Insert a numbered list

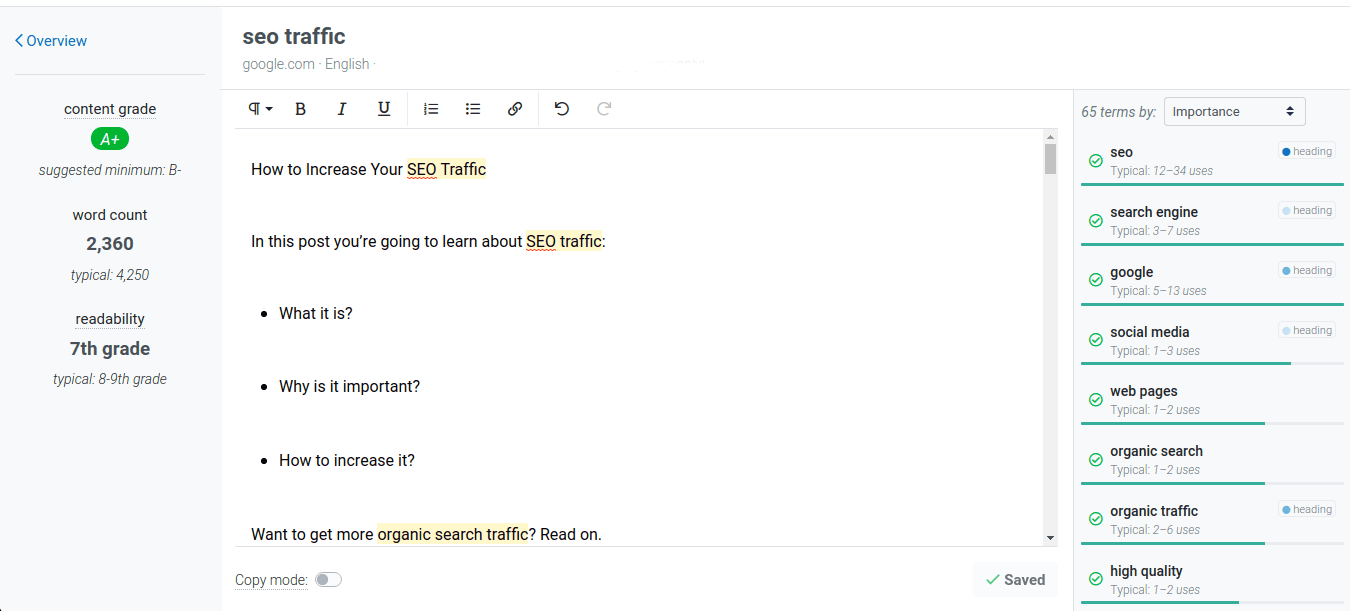(x=431, y=108)
